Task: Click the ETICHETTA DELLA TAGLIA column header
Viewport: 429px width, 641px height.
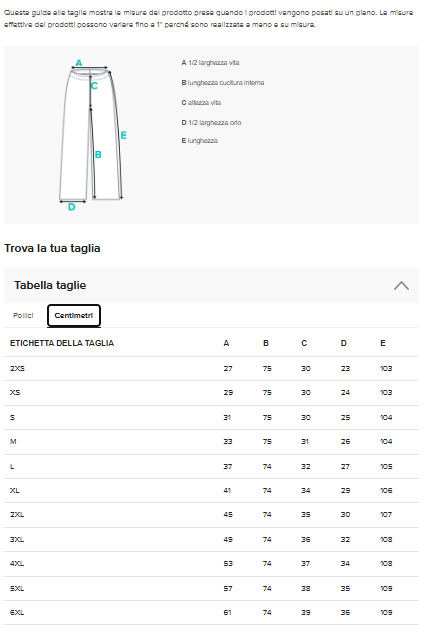Action: [x=62, y=343]
